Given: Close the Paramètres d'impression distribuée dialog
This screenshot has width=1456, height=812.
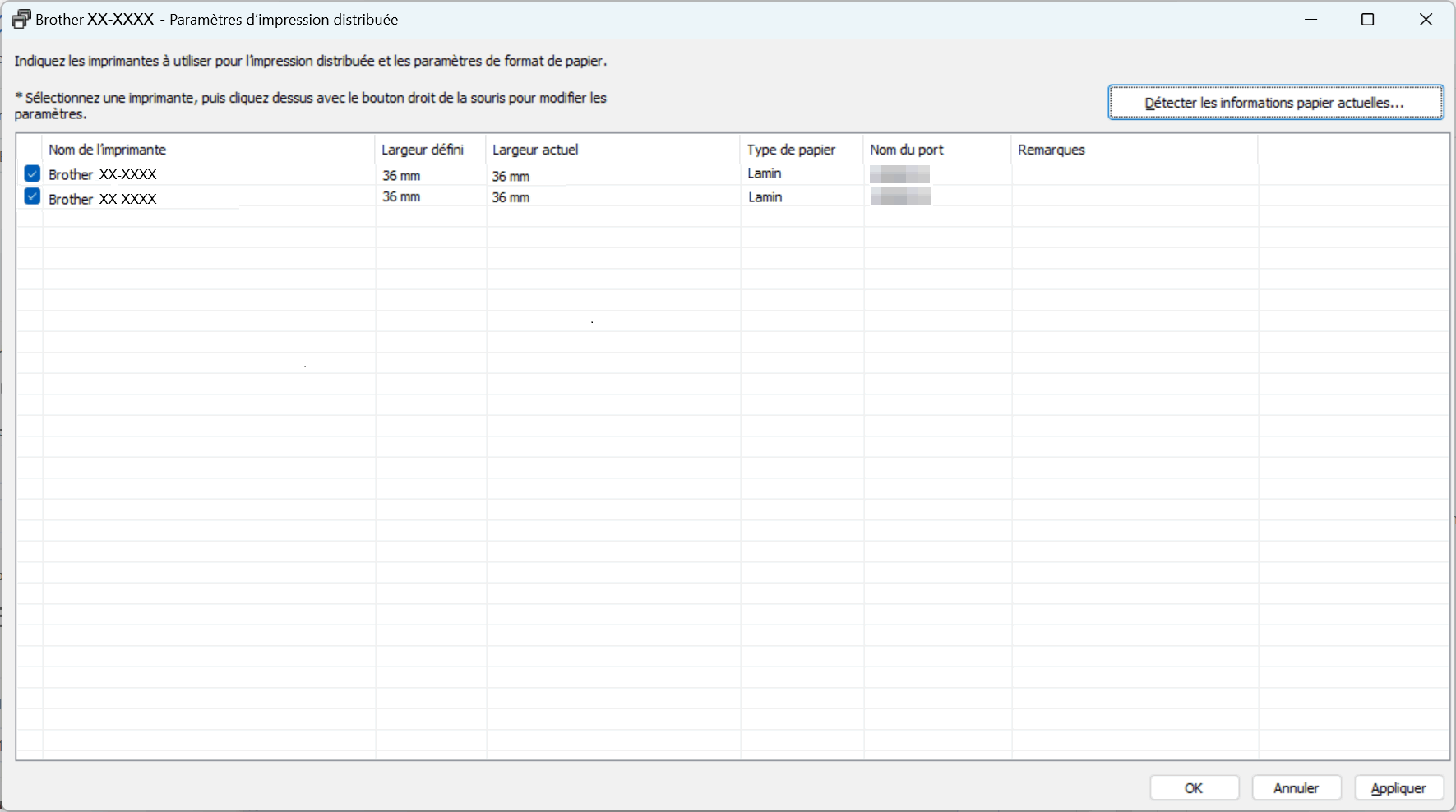Looking at the screenshot, I should pyautogui.click(x=1426, y=20).
